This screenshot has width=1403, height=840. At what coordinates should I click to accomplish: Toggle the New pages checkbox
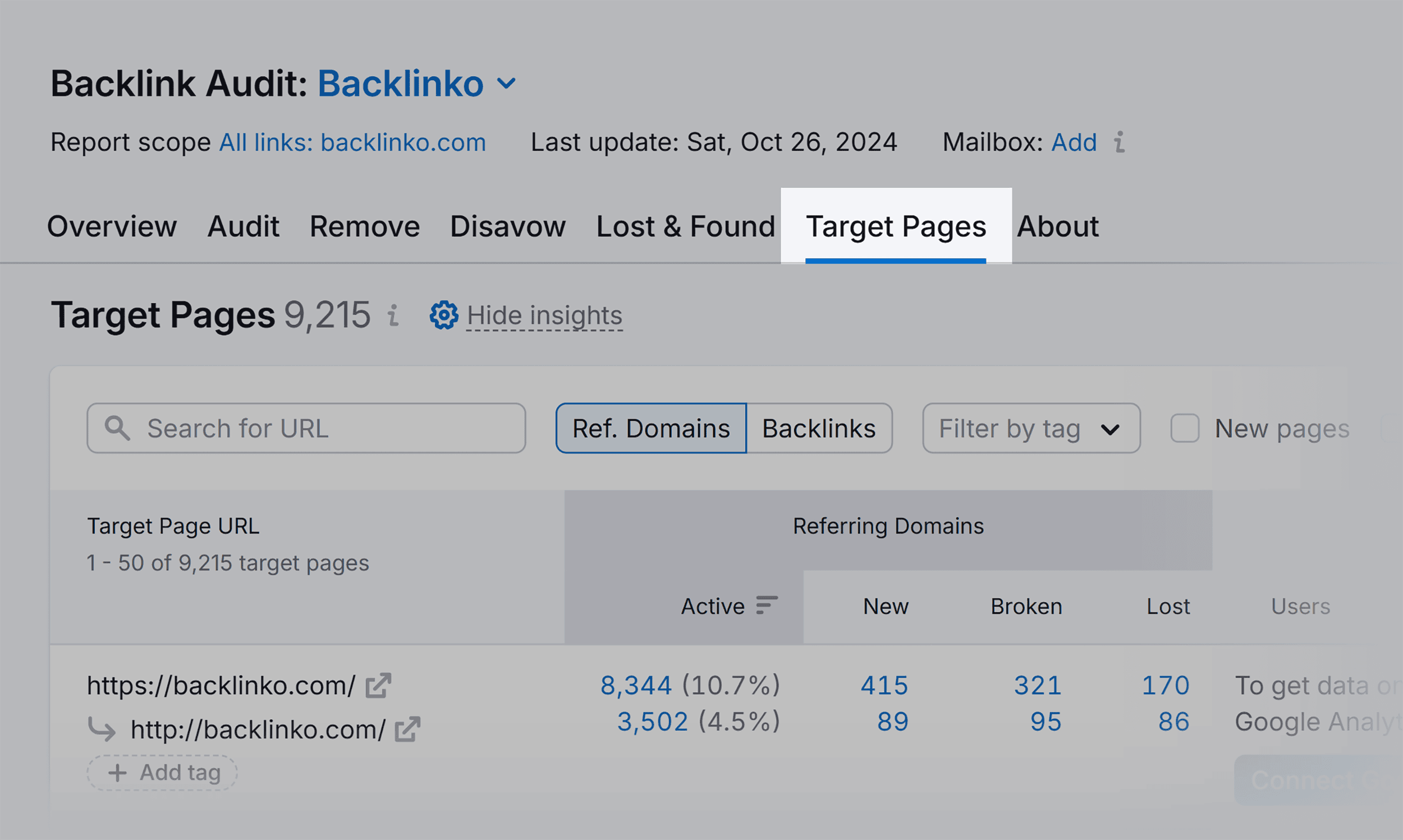[1185, 428]
